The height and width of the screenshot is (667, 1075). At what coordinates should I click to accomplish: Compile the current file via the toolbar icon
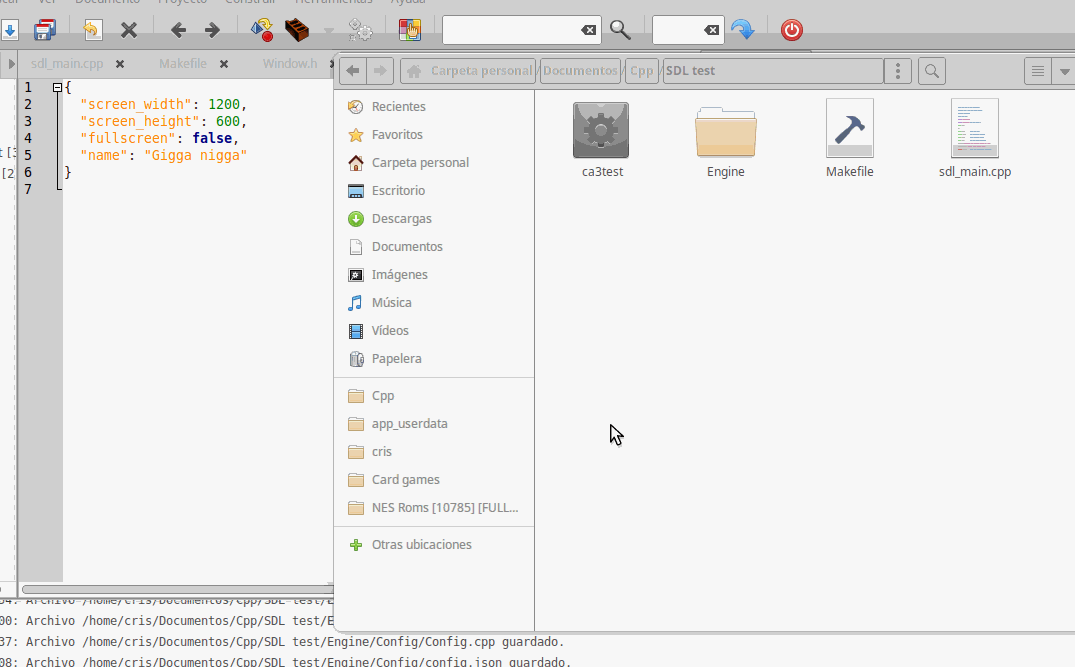(262, 30)
